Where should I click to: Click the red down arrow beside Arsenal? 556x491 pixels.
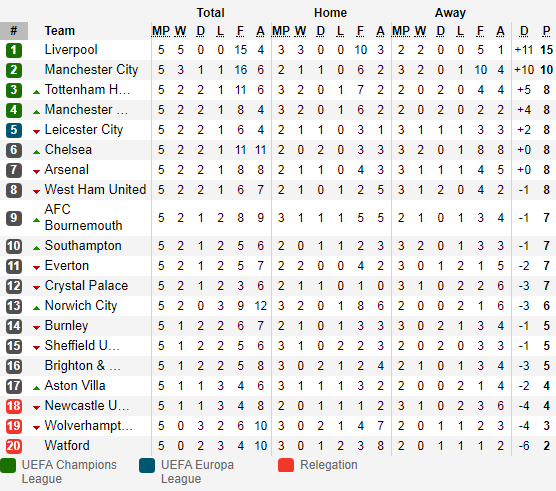click(x=36, y=172)
